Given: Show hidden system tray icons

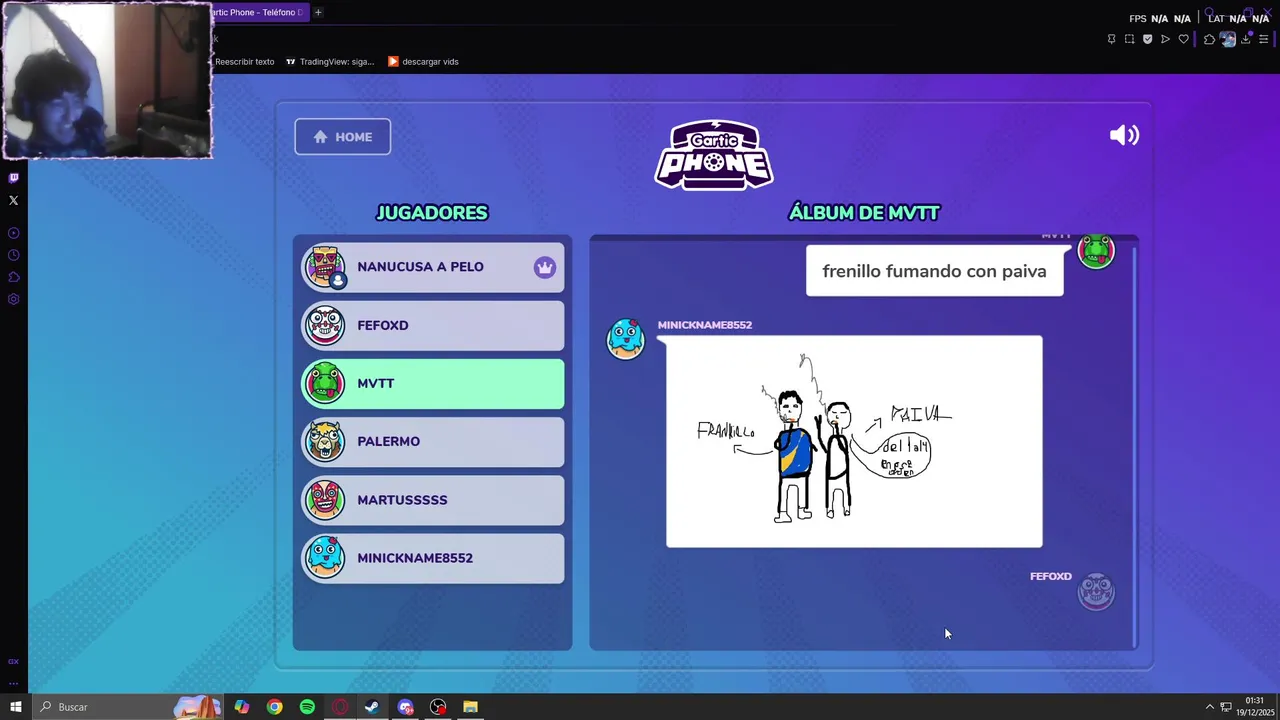Looking at the screenshot, I should click(1209, 707).
